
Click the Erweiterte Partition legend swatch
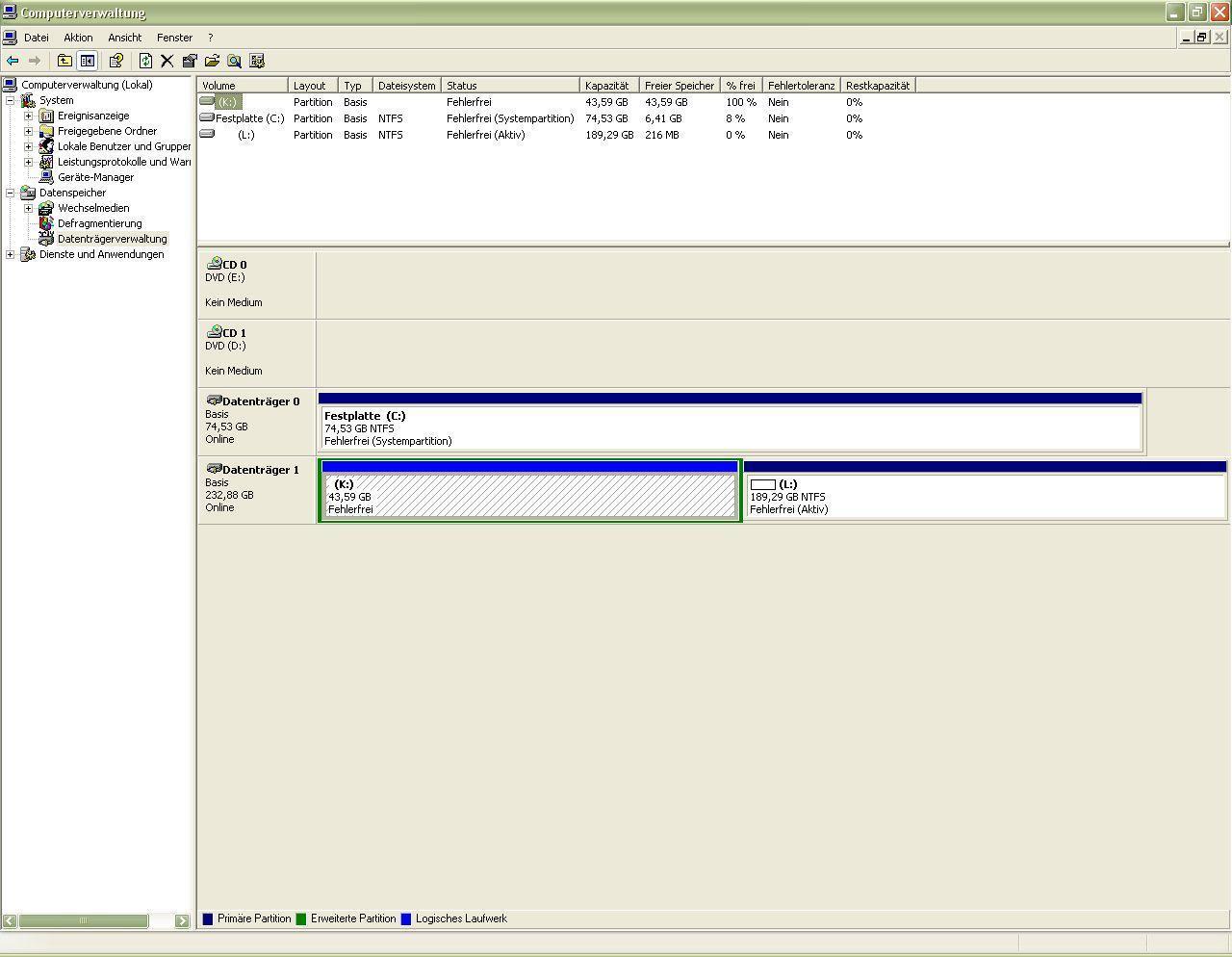click(301, 919)
